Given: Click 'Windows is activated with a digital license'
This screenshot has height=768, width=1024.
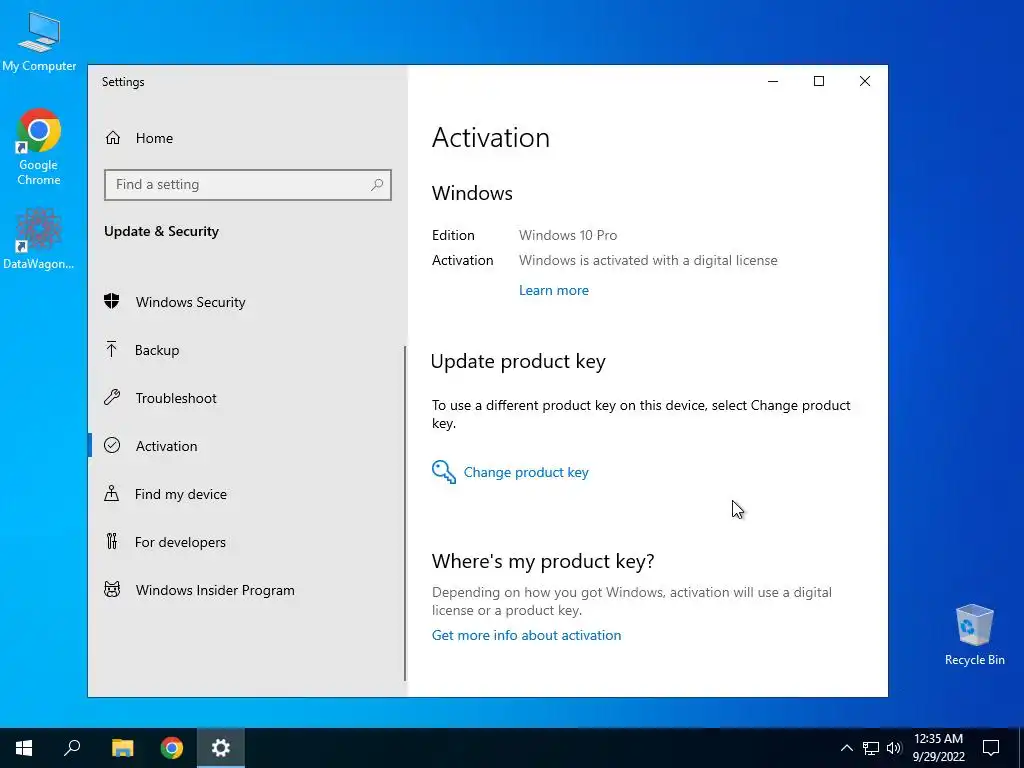Looking at the screenshot, I should (648, 260).
